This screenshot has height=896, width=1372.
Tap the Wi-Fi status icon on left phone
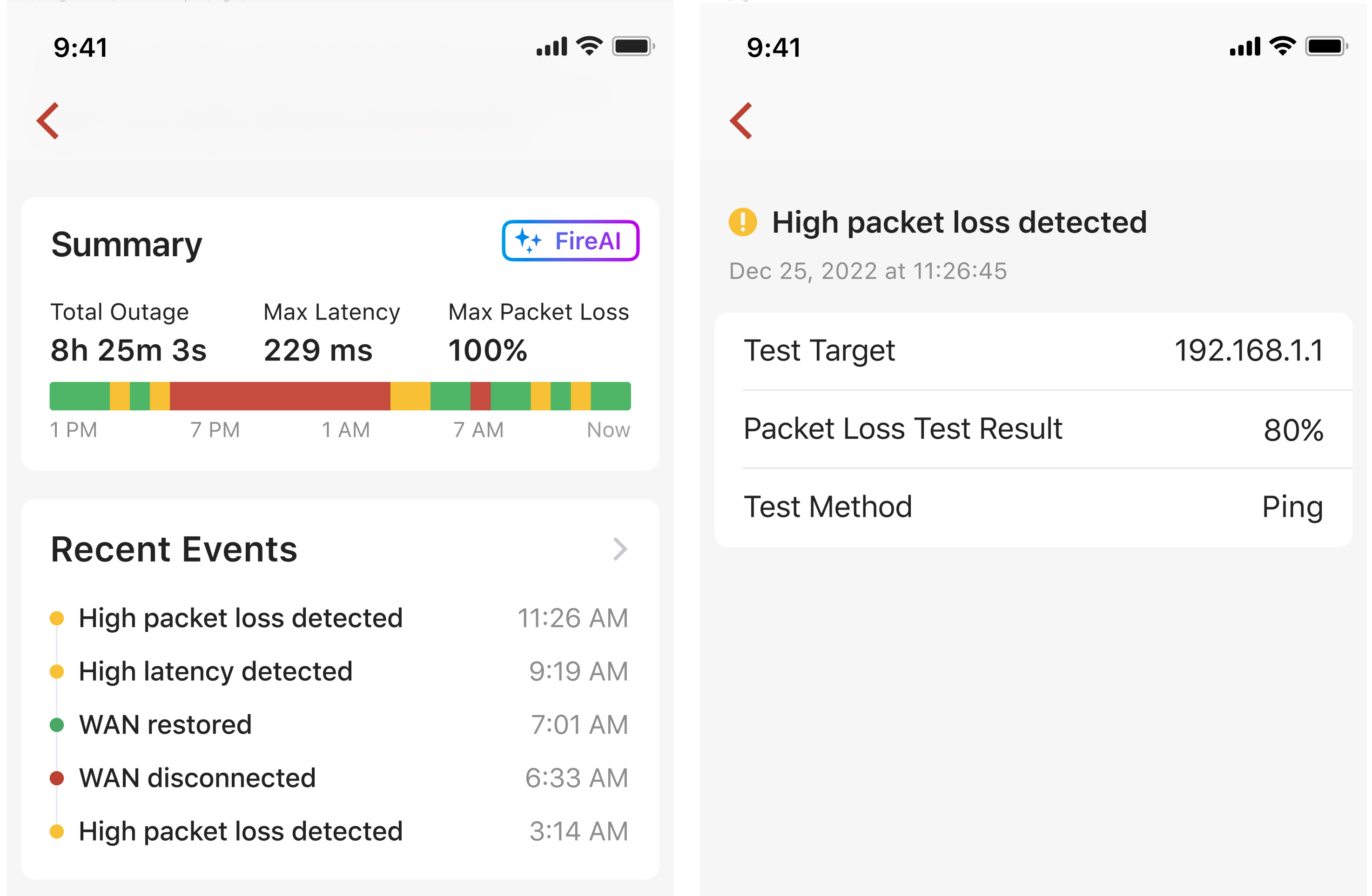[x=589, y=46]
